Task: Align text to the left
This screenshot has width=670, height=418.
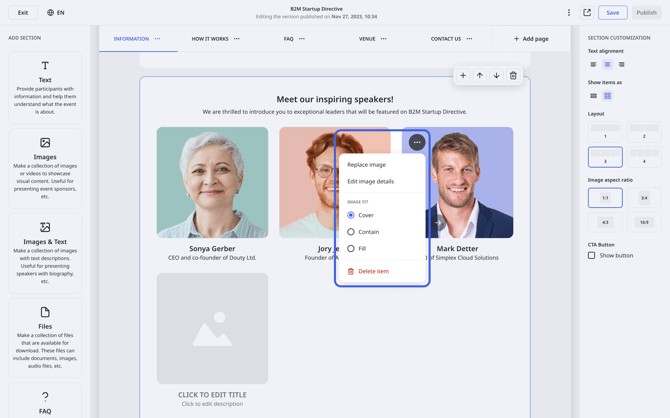Action: click(x=594, y=65)
